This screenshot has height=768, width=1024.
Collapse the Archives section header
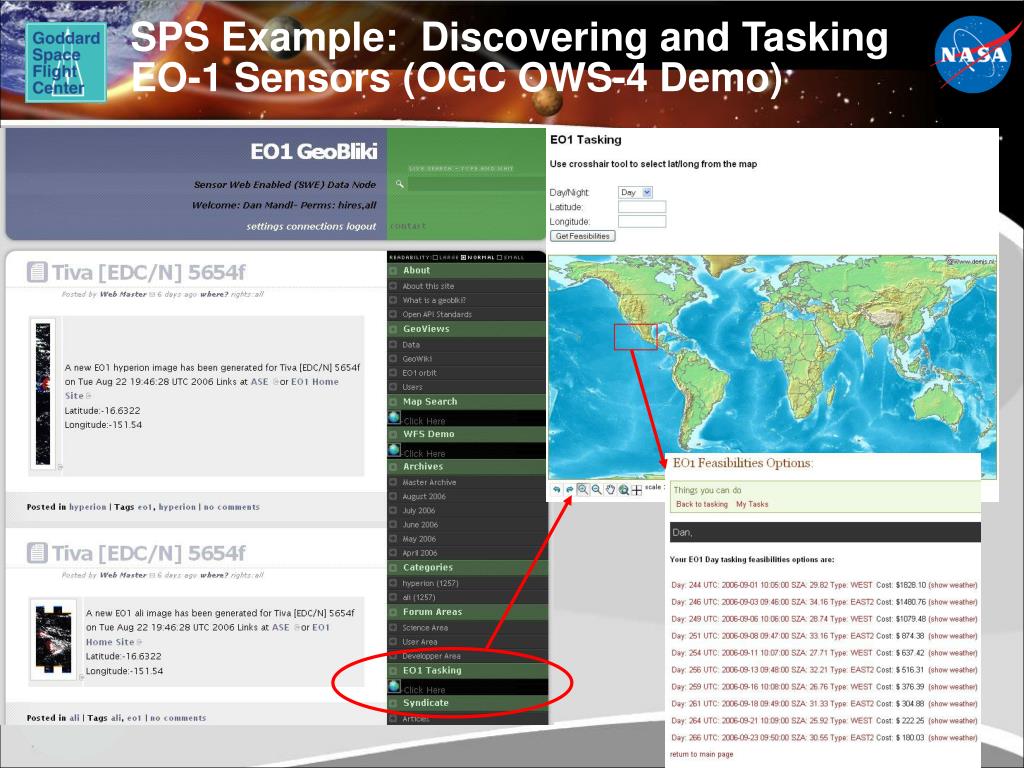(x=466, y=467)
